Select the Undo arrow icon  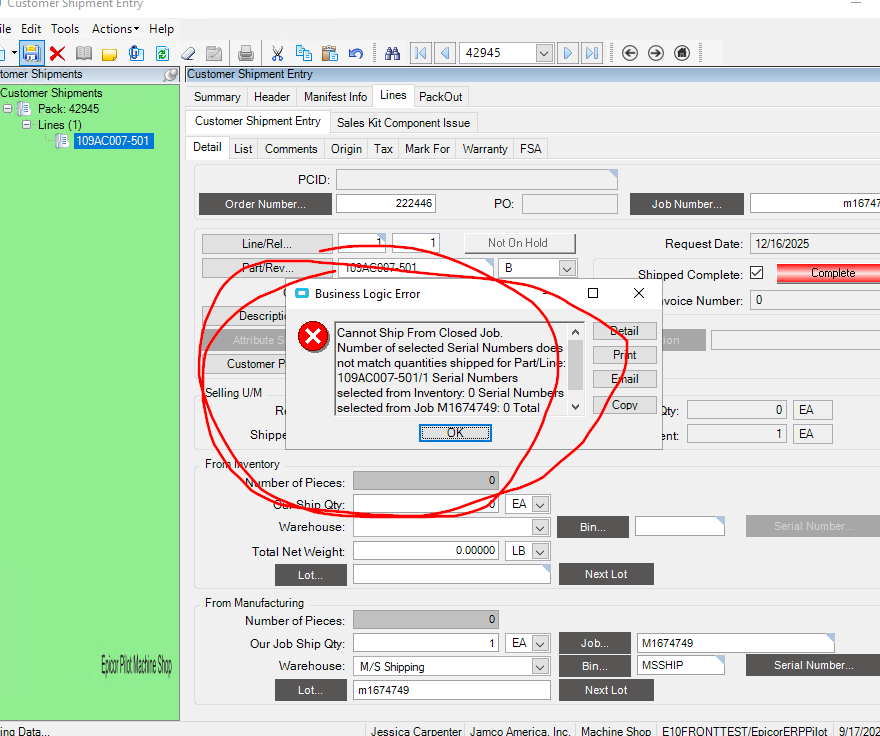pos(355,53)
